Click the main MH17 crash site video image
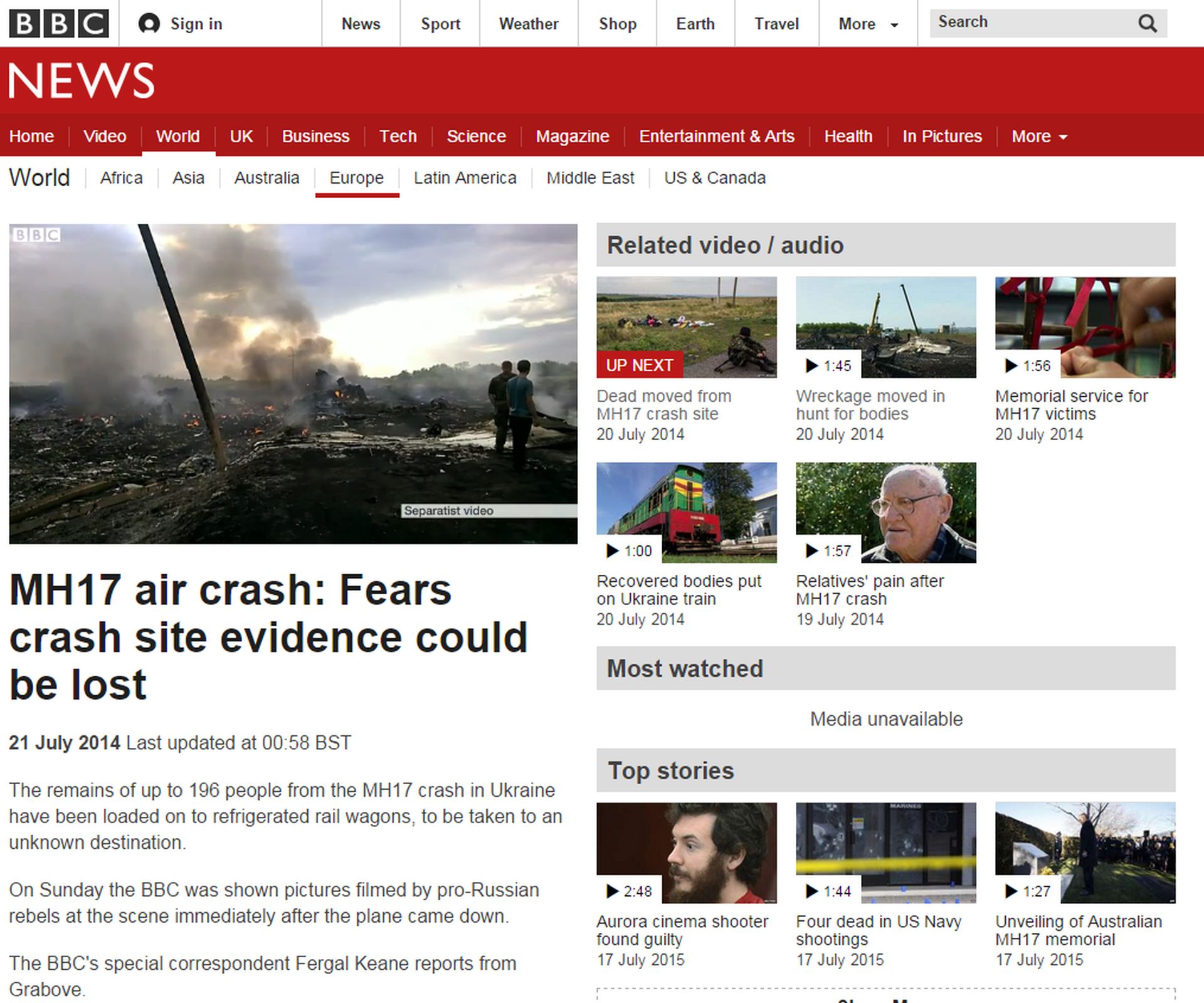Image resolution: width=1204 pixels, height=1003 pixels. [x=293, y=384]
